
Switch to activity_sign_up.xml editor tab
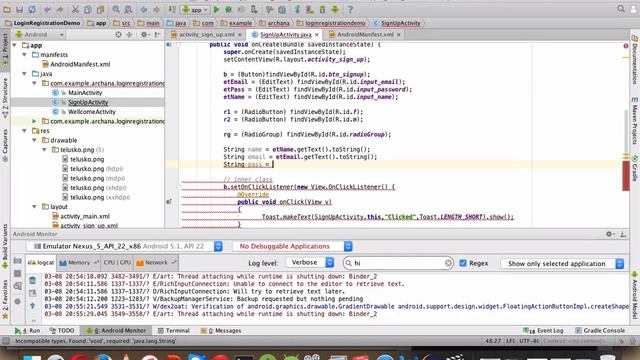[207, 35]
